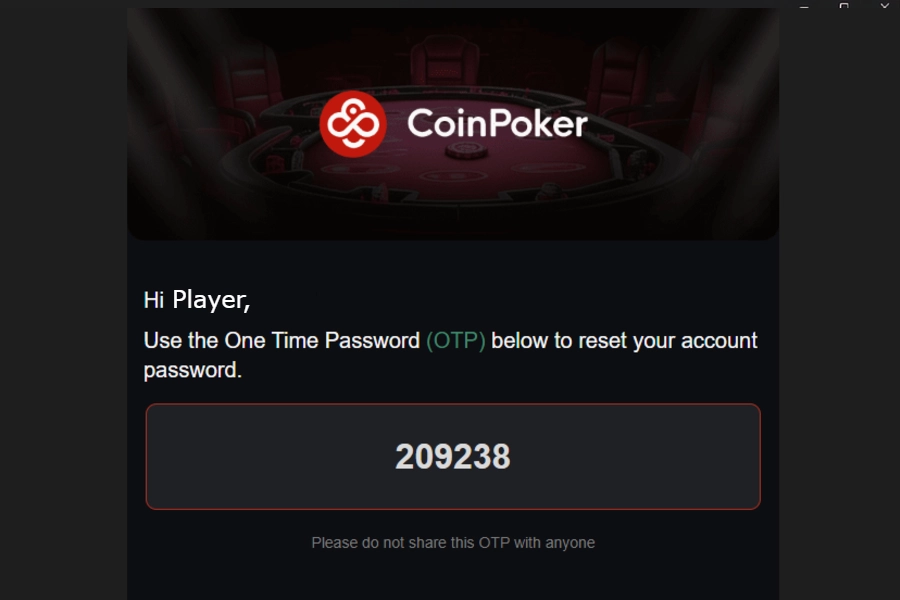Click the green (OTP) text
The height and width of the screenshot is (600, 900).
455,340
